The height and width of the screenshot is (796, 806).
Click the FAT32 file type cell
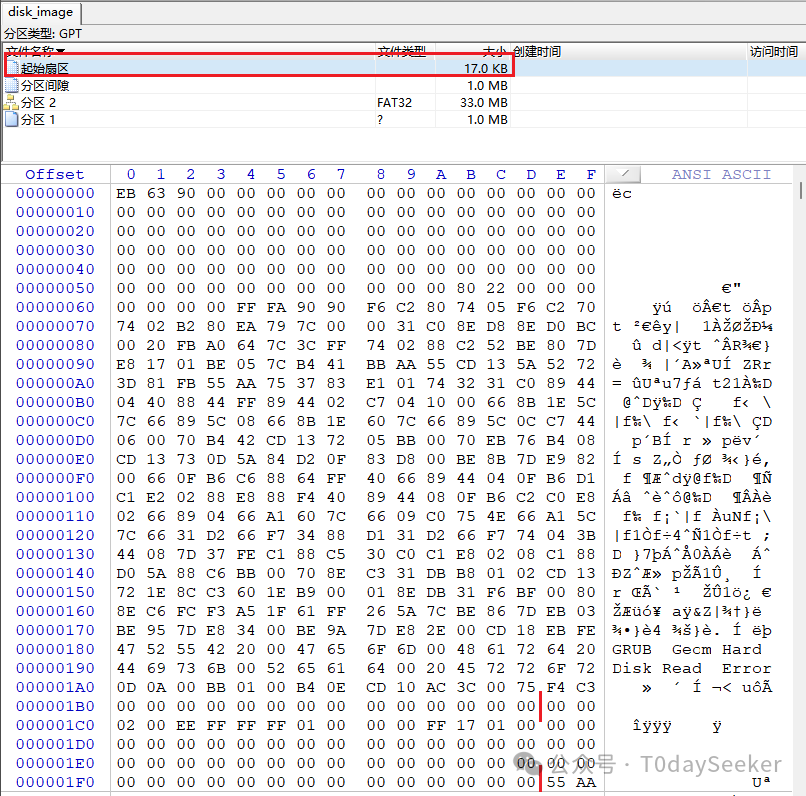point(394,102)
